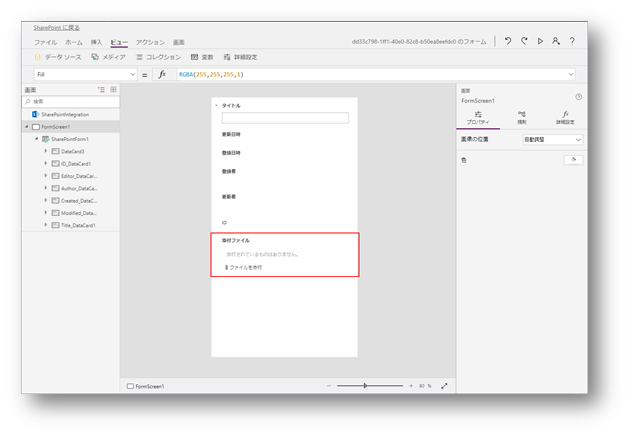Switch to the 詳細設定 properties tab
This screenshot has height=436, width=630.
pos(565,118)
